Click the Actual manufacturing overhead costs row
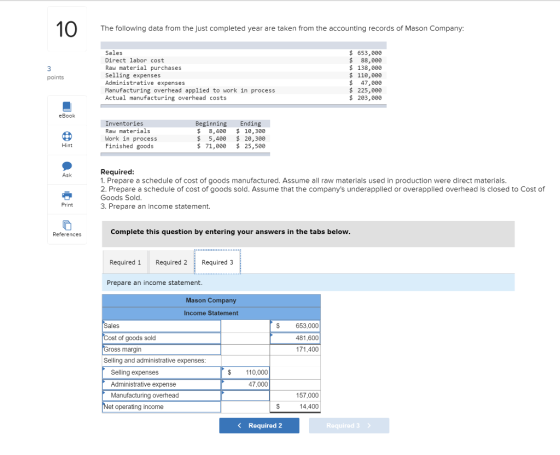This screenshot has width=560, height=455. (x=243, y=98)
